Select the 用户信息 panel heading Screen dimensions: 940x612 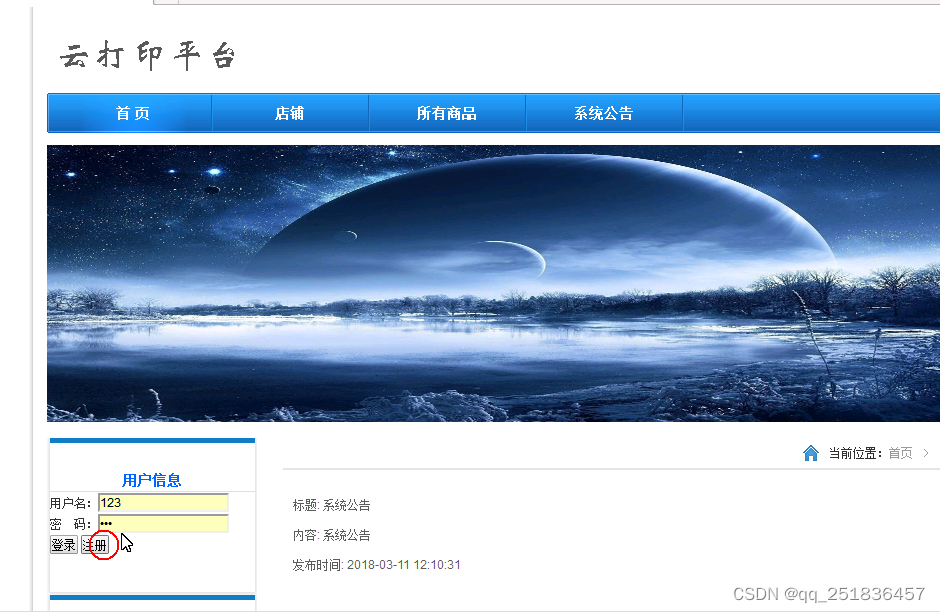[152, 480]
